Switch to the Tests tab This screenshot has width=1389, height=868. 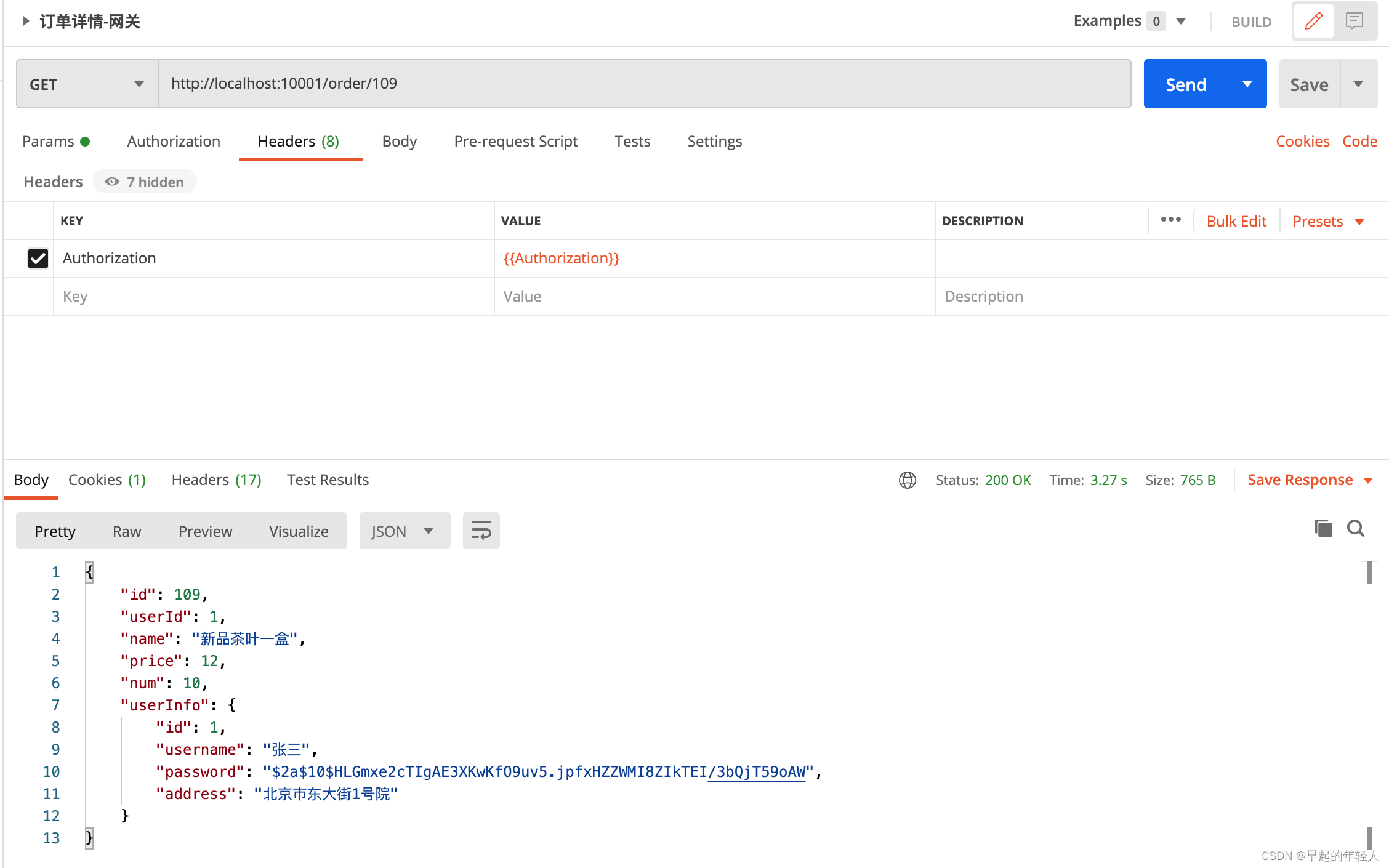[x=632, y=141]
